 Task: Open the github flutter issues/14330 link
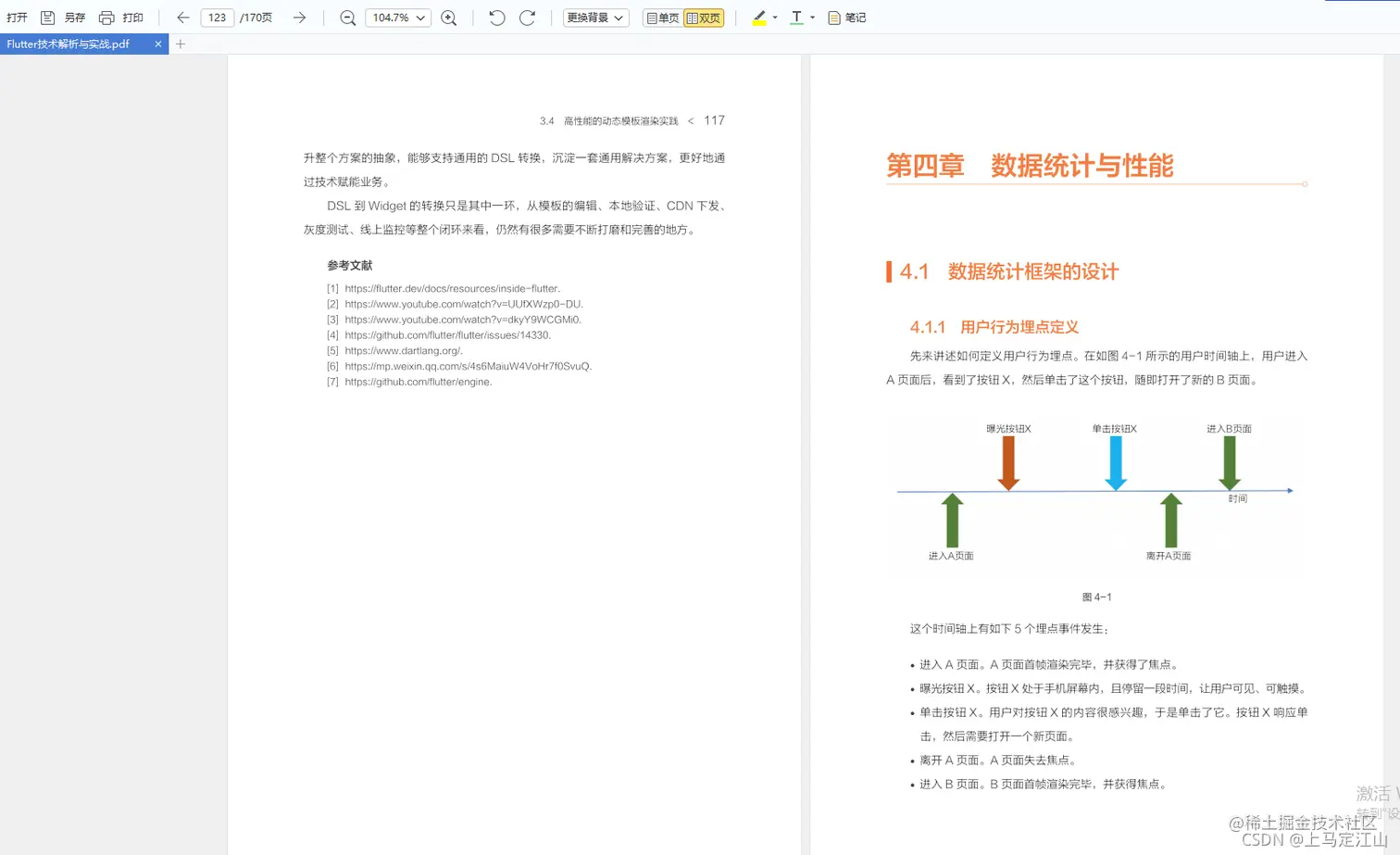tap(447, 335)
